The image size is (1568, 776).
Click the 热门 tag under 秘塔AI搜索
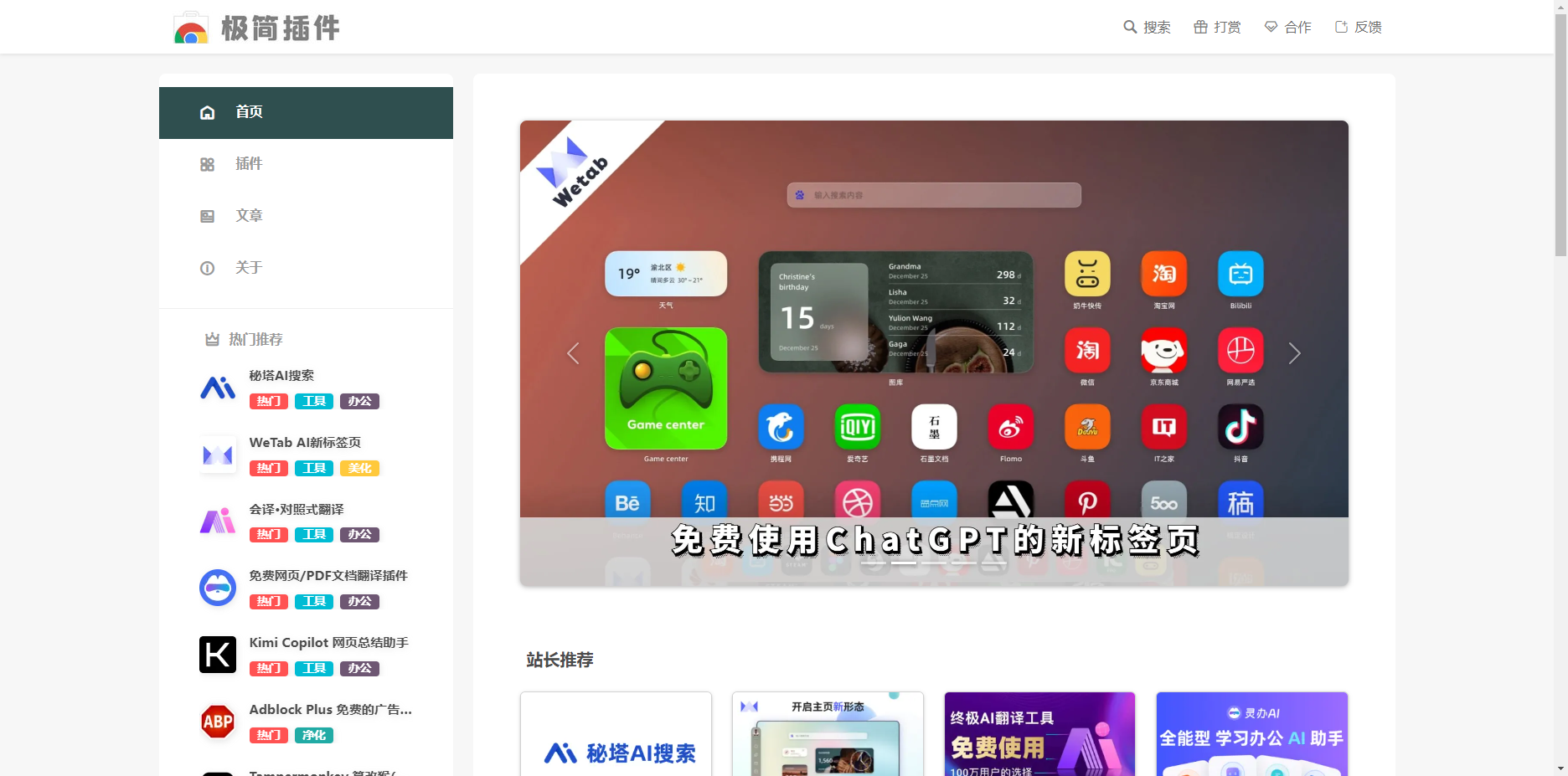tap(269, 402)
